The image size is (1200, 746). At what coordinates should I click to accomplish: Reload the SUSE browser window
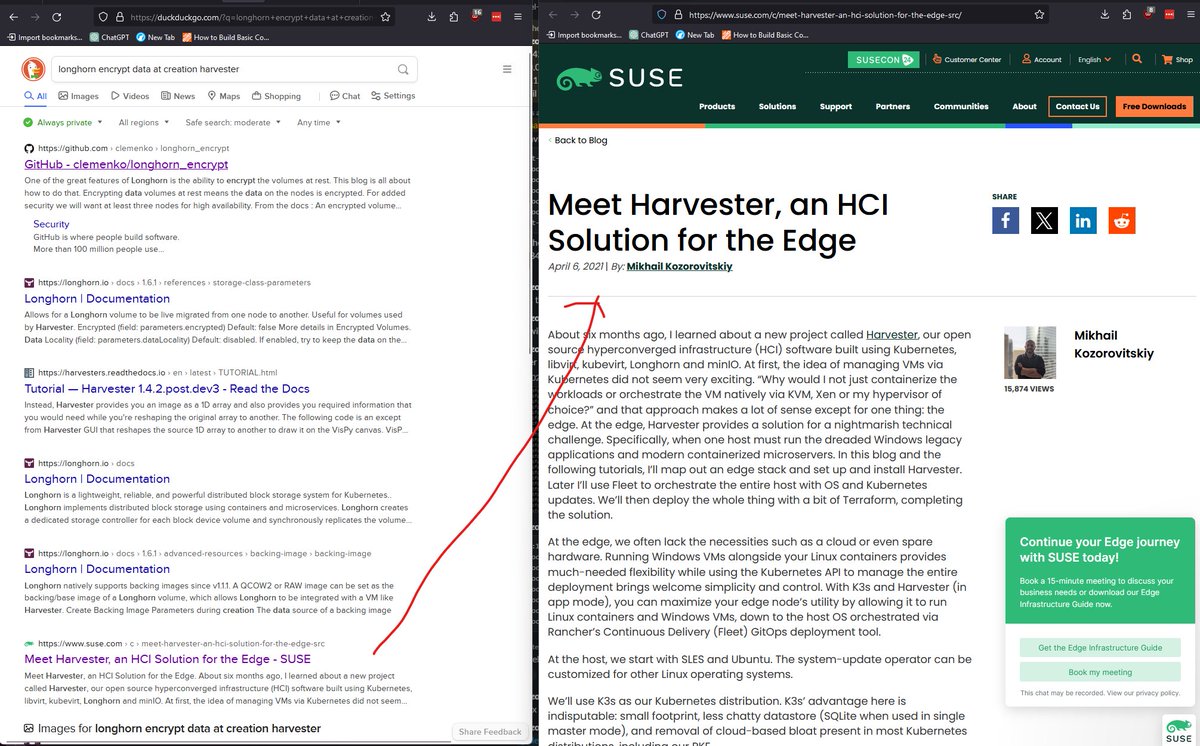tap(596, 15)
